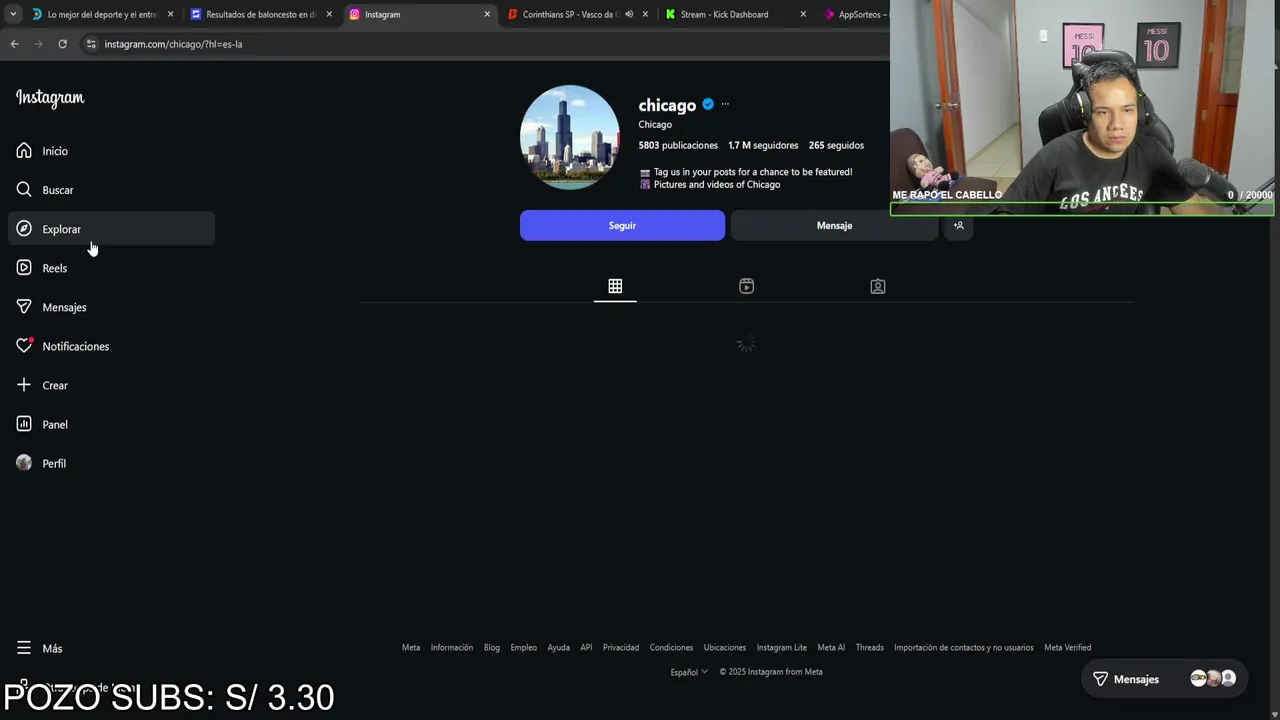Image resolution: width=1280 pixels, height=720 pixels.
Task: Open Explorar compass icon
Action: point(24,229)
